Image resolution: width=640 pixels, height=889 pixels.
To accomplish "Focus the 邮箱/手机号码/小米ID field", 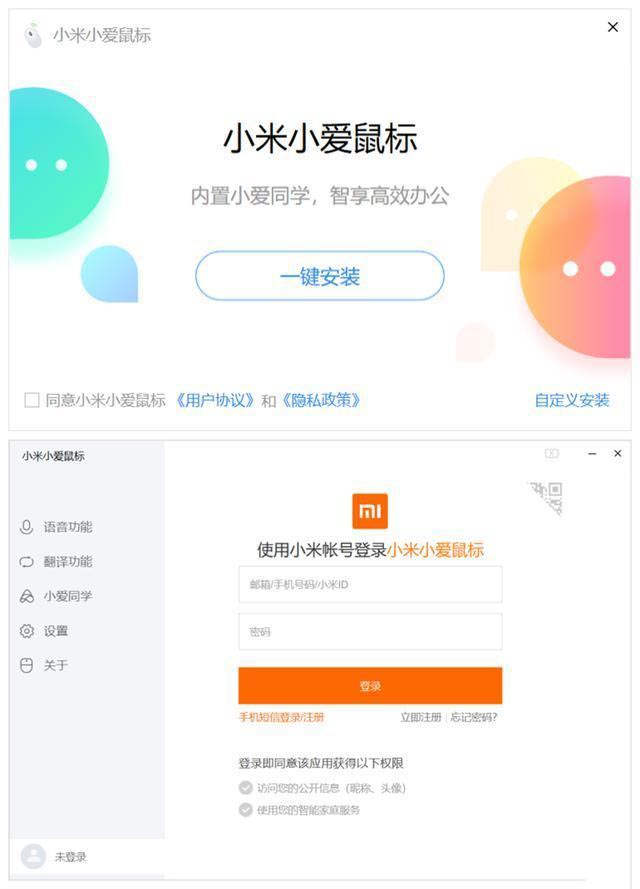I will tap(370, 584).
